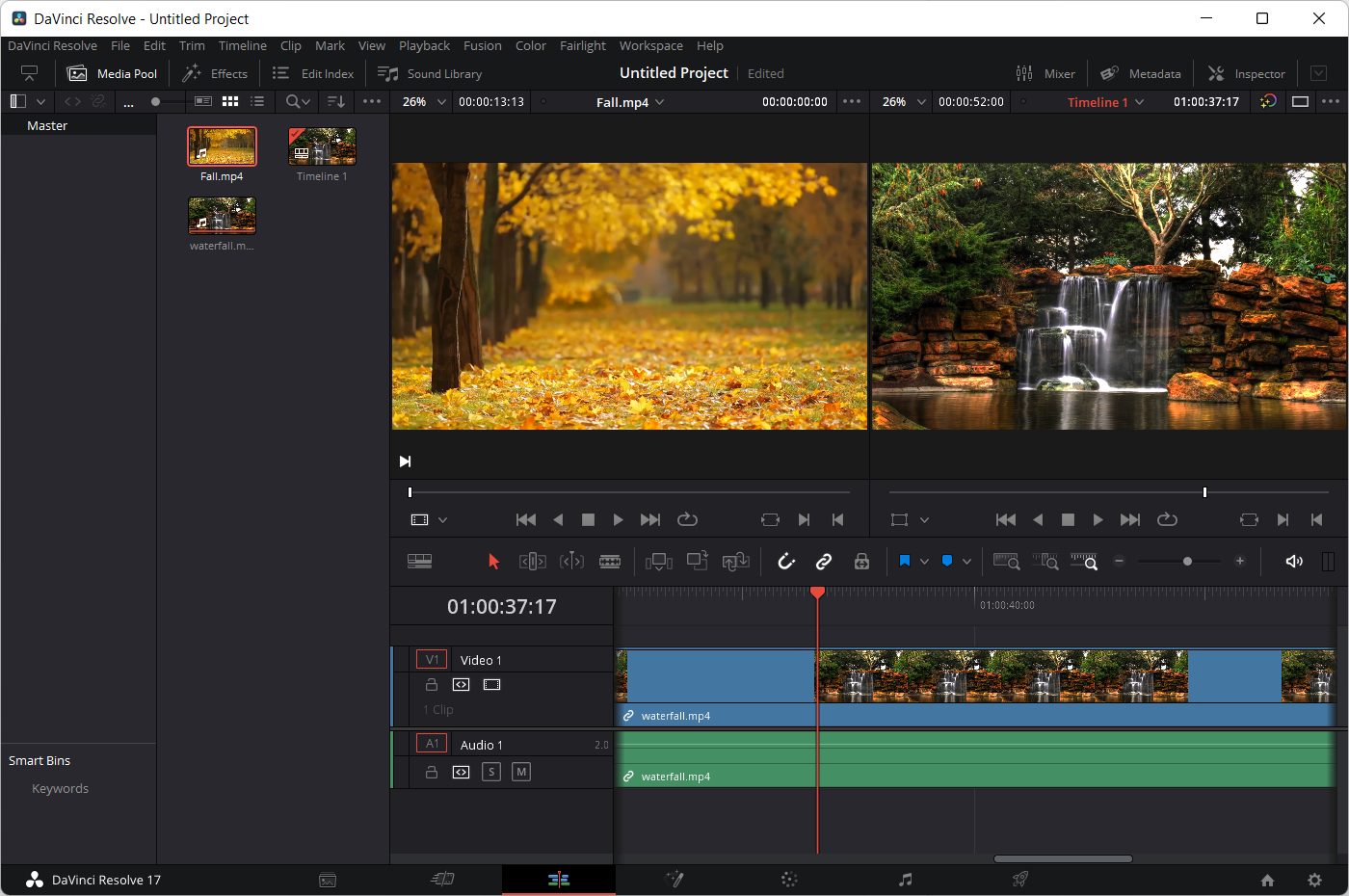This screenshot has width=1349, height=896.
Task: Open the Edit Index panel
Action: 313,73
